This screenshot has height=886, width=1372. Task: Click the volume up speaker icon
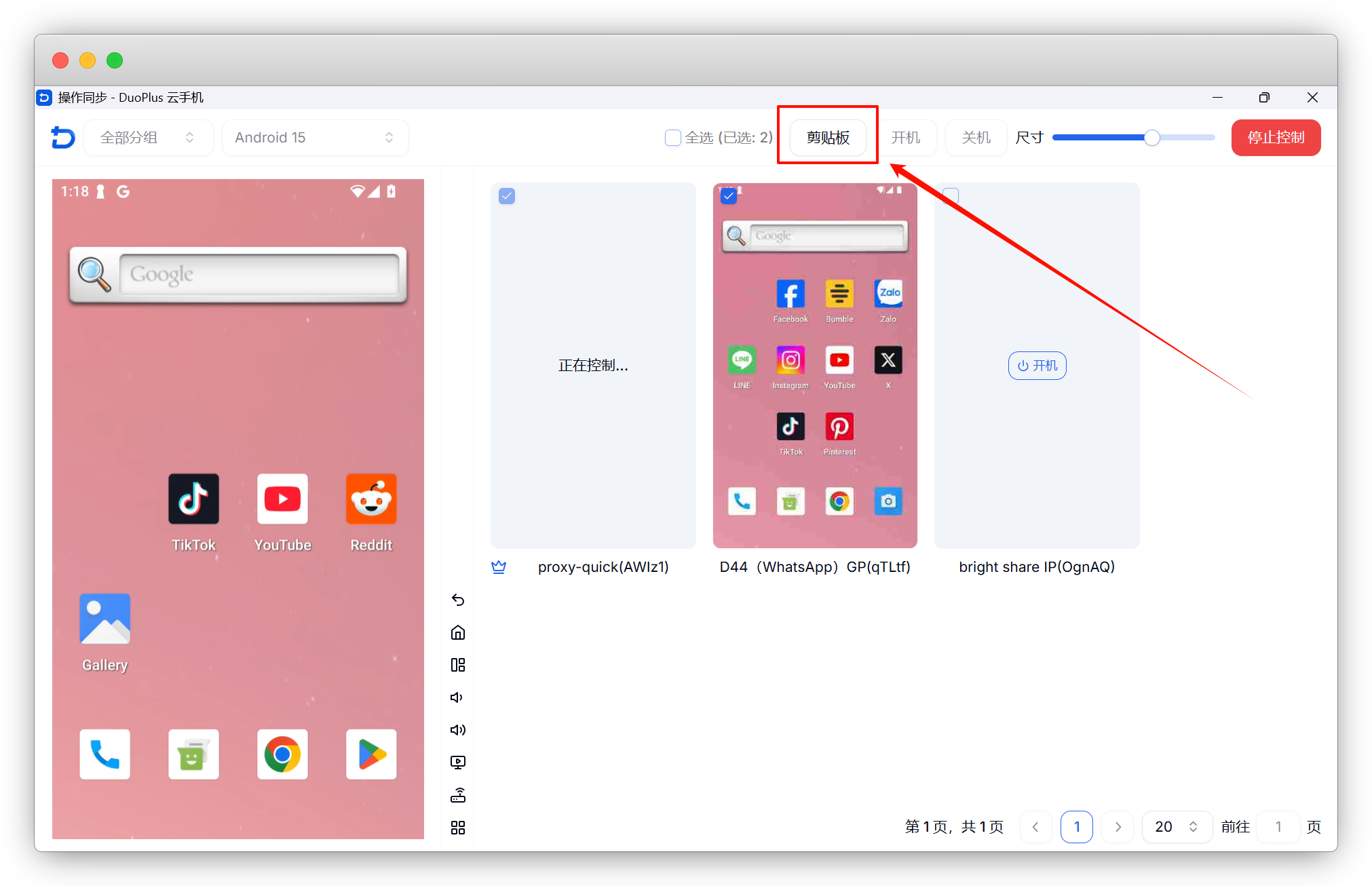point(458,730)
